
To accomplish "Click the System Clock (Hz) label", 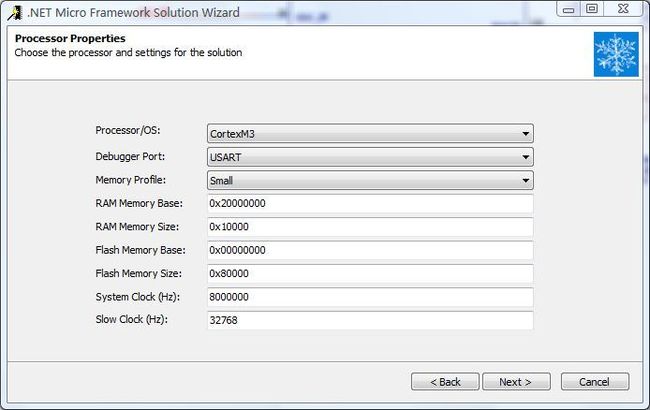I will pyautogui.click(x=138, y=297).
